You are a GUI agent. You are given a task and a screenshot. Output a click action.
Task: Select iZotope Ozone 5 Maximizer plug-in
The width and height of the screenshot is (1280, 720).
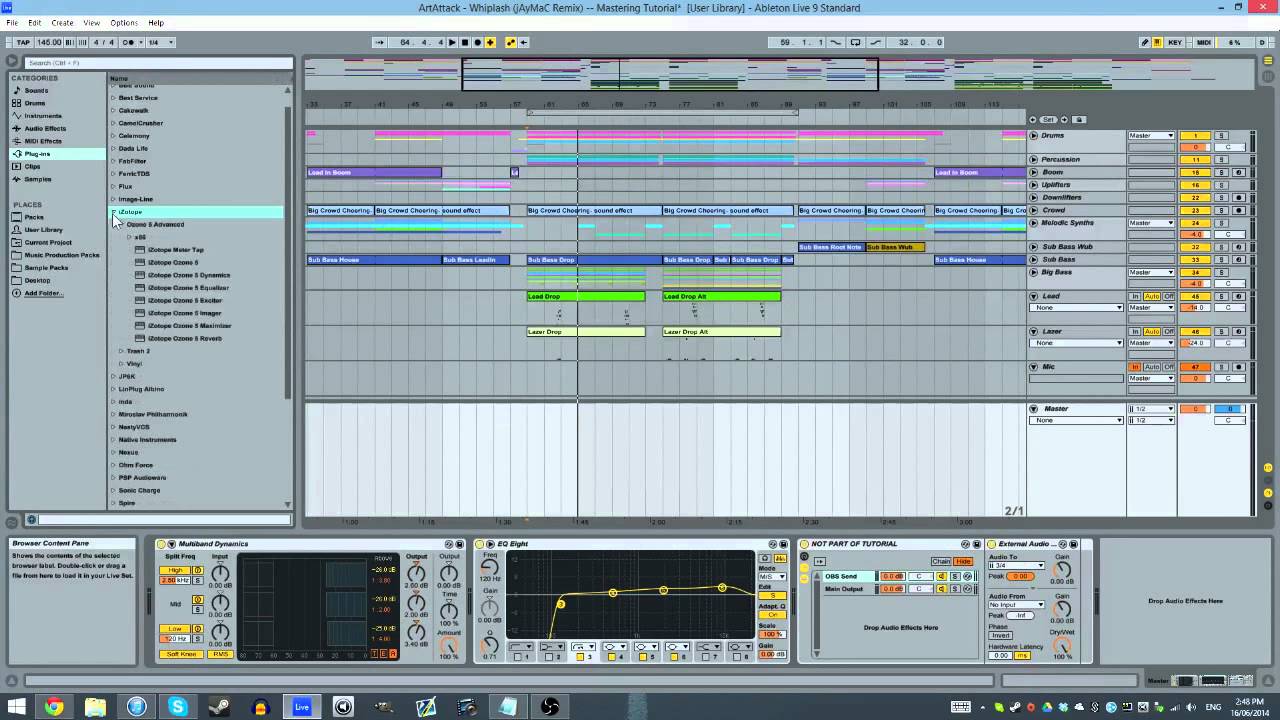coord(189,326)
